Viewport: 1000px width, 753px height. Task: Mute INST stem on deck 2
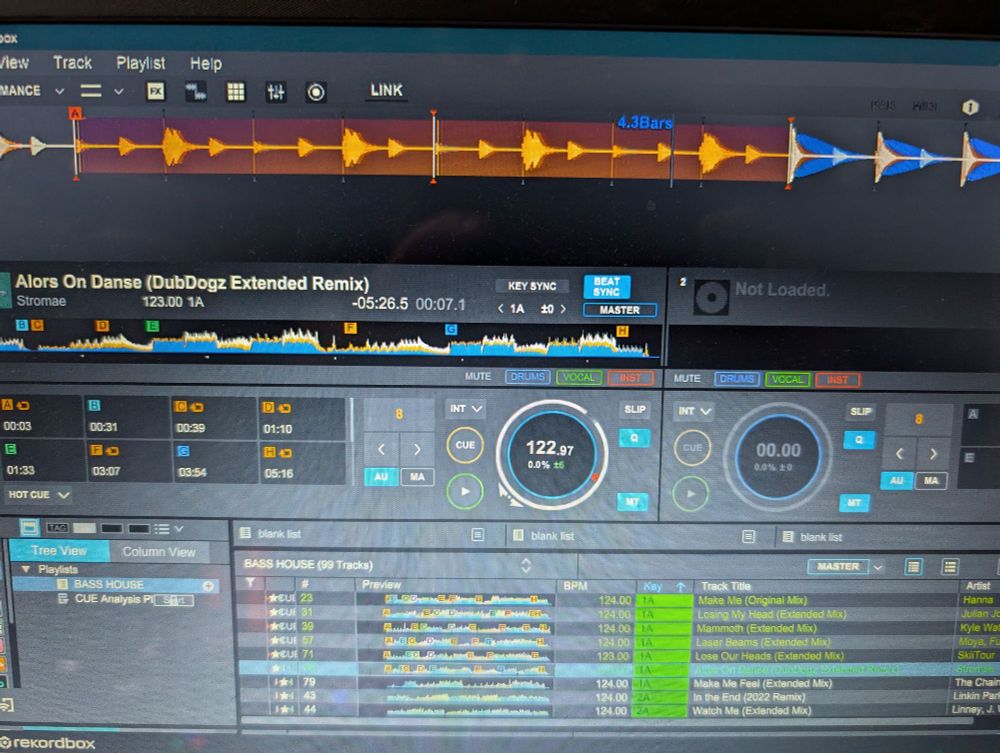[837, 381]
